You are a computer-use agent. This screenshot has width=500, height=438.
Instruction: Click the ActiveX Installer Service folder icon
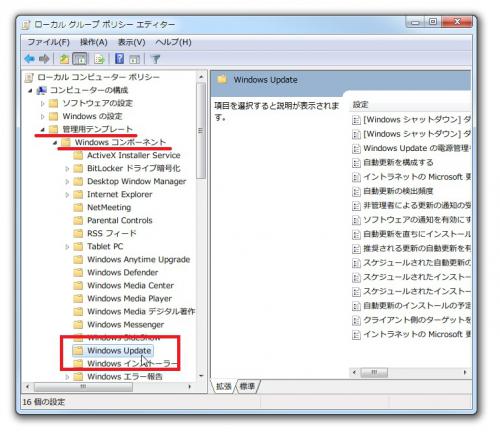(x=78, y=155)
